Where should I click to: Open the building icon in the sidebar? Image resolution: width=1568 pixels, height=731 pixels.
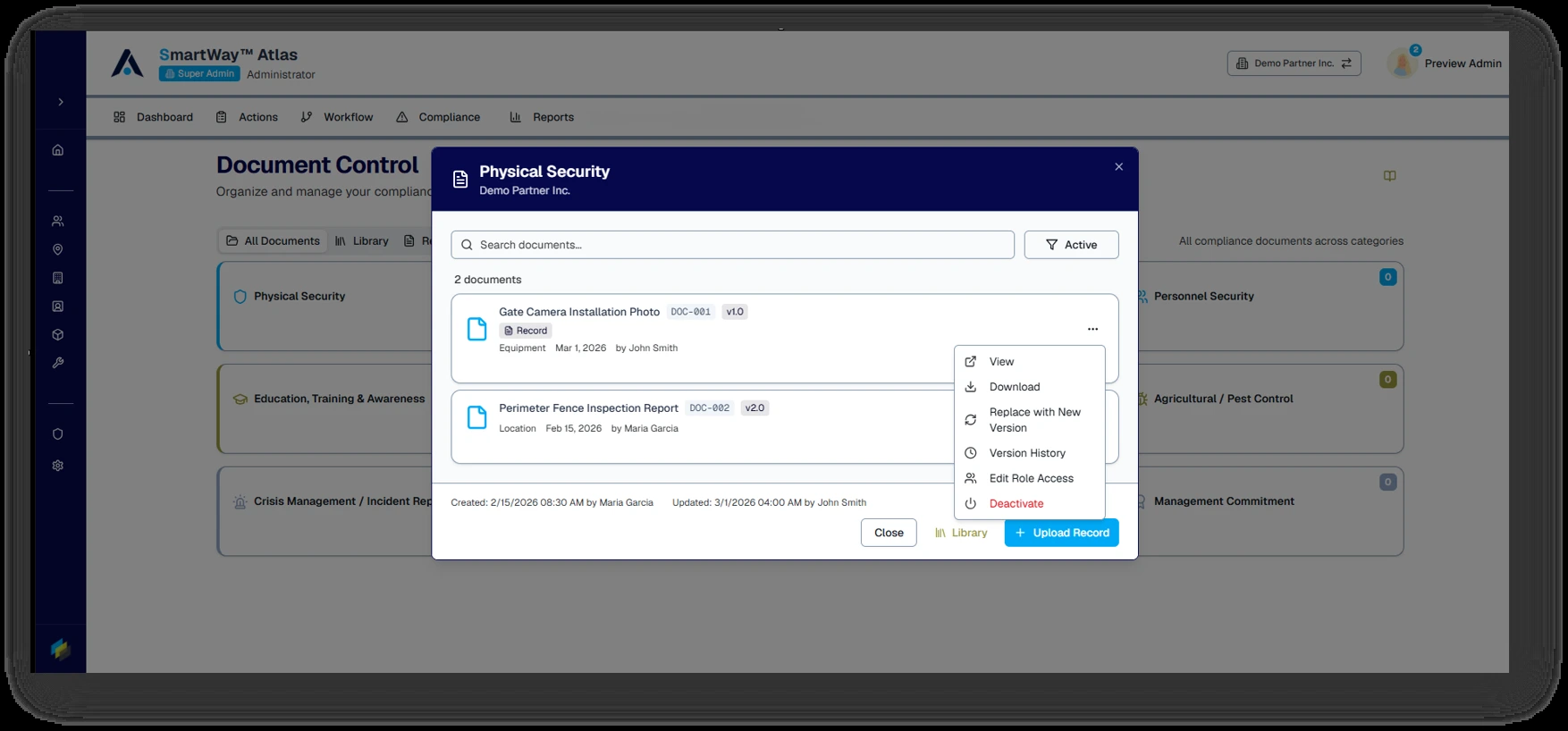pos(58,278)
